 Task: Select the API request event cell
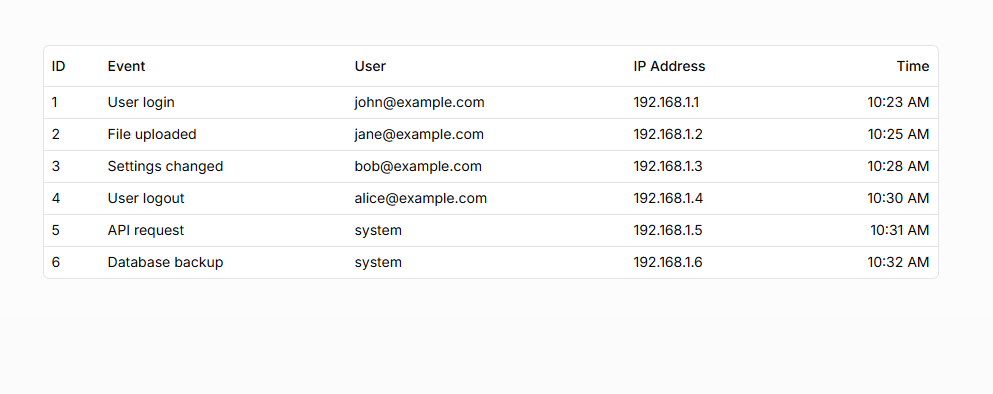[x=146, y=231]
